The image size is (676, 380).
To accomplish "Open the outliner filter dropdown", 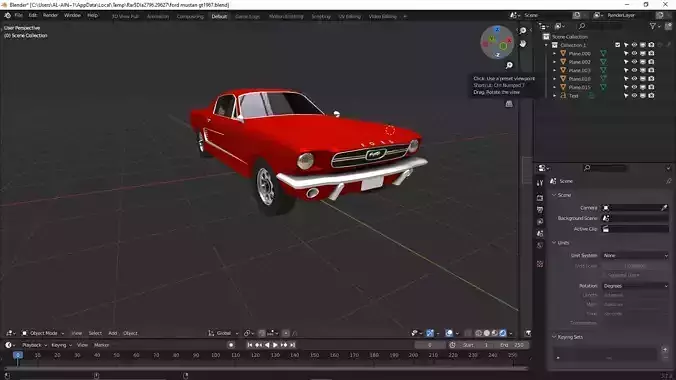I will pos(654,26).
